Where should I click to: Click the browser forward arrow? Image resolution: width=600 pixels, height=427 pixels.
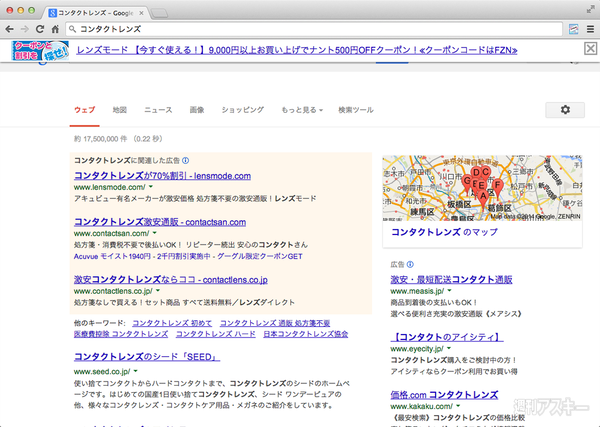pos(25,29)
